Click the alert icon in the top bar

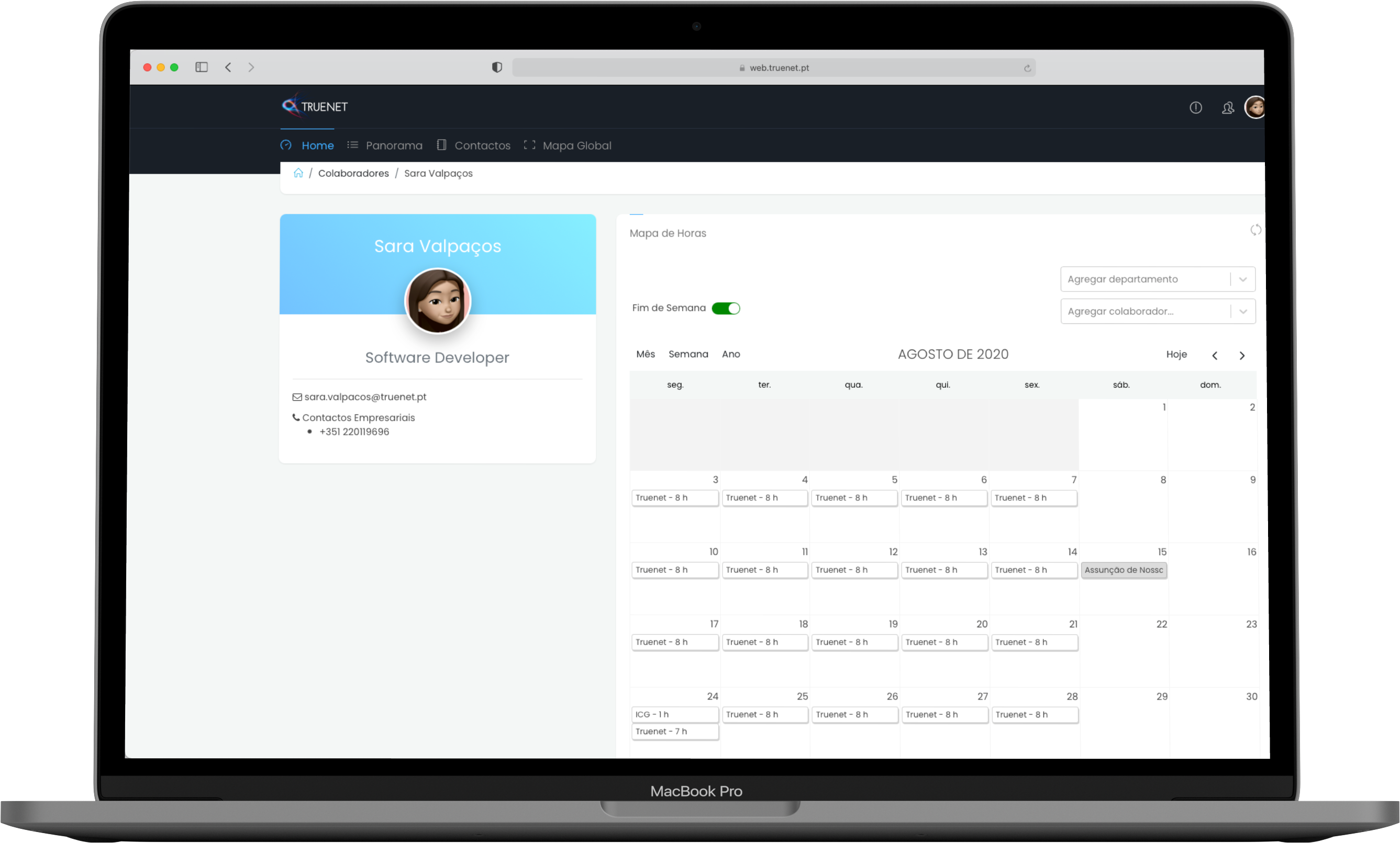coord(1195,107)
